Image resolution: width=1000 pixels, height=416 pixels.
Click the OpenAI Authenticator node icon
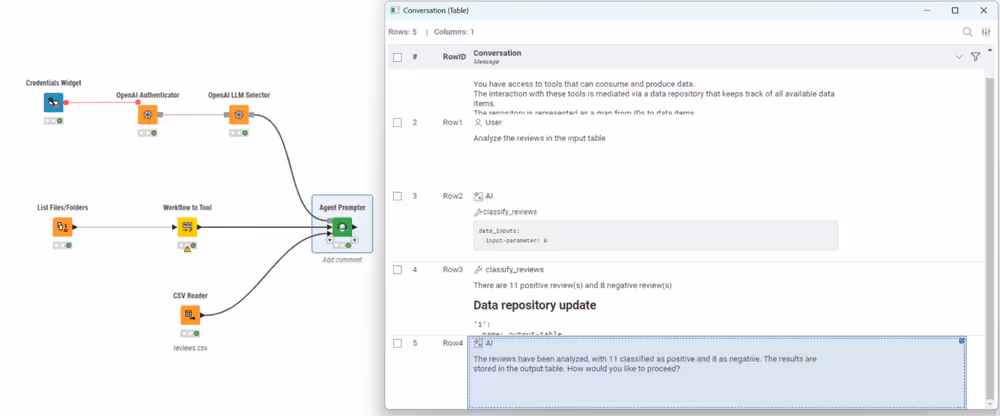tap(147, 115)
